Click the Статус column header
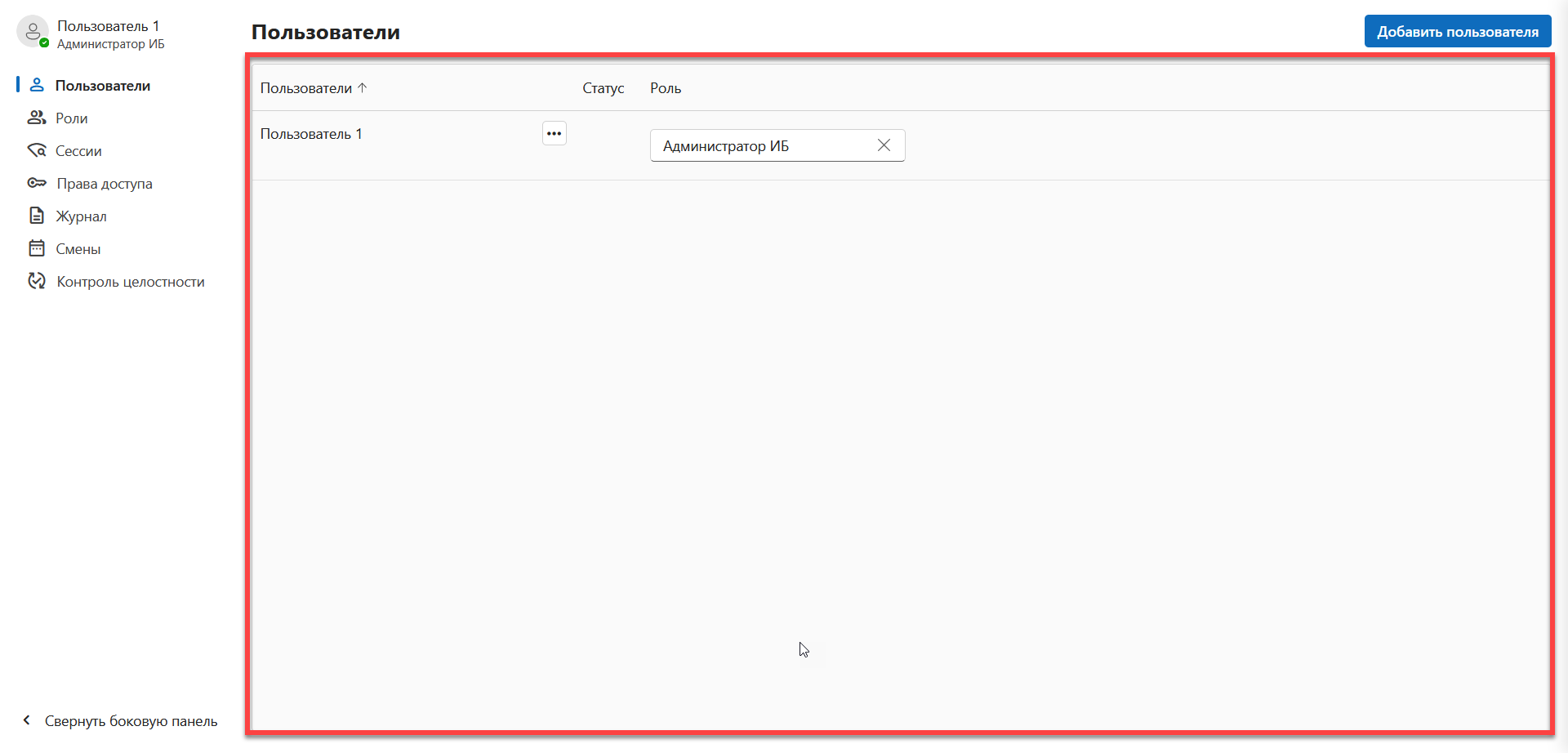Viewport: 1568px width, 753px height. (603, 88)
